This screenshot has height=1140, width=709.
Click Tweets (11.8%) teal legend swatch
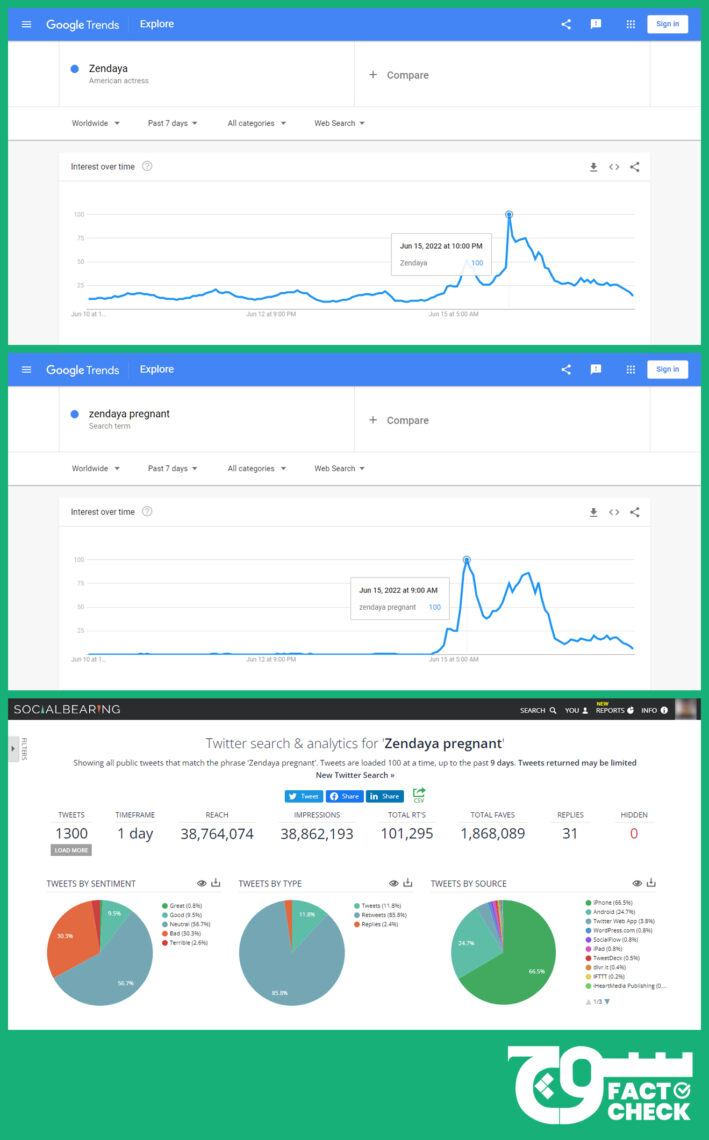tap(357, 906)
